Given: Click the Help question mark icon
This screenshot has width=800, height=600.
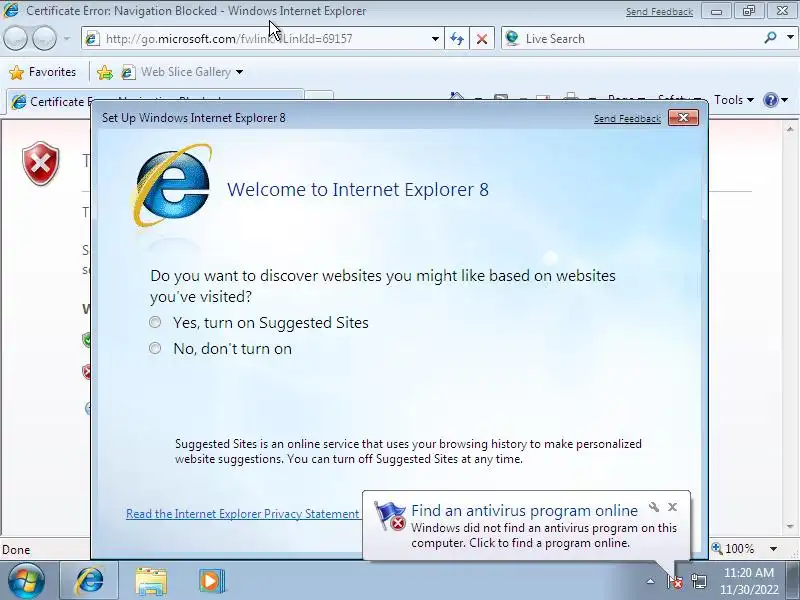Looking at the screenshot, I should pyautogui.click(x=770, y=100).
